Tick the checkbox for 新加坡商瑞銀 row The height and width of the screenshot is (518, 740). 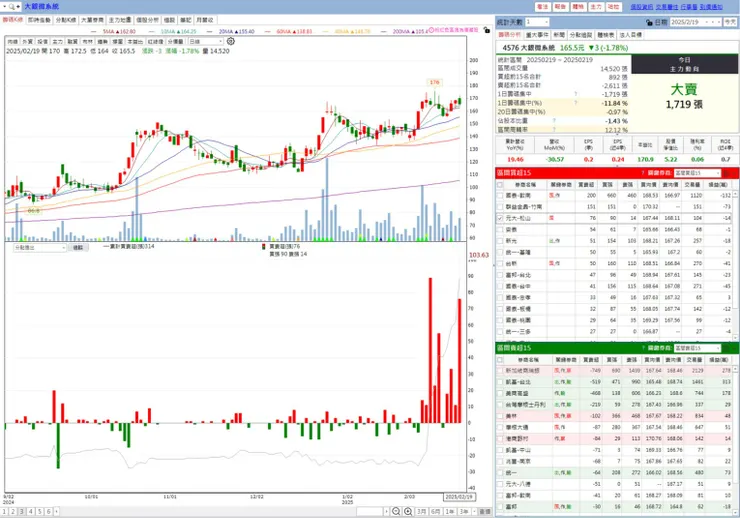[x=500, y=371]
